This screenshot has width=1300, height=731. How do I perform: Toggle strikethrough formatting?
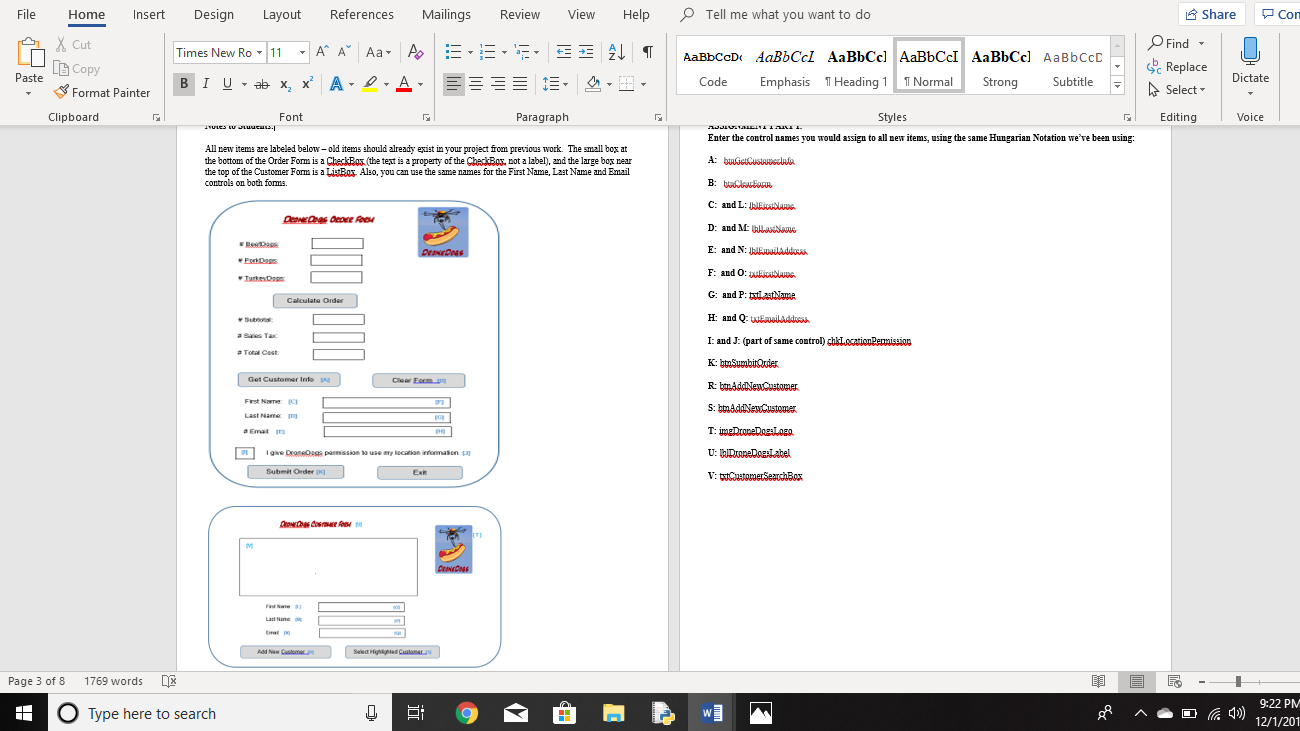point(262,84)
